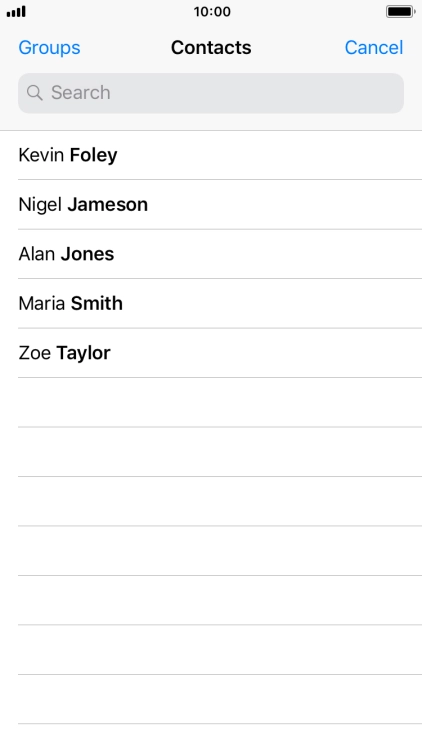Open Alan Jones contact entry

[x=211, y=254]
